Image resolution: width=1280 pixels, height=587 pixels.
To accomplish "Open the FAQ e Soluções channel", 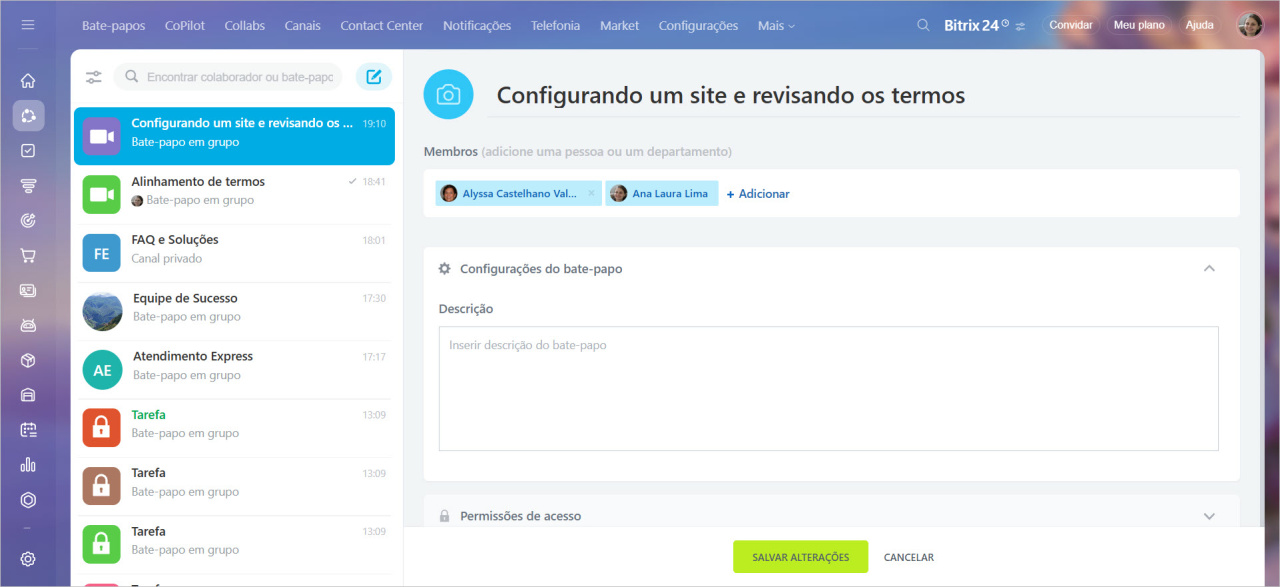I will (234, 252).
